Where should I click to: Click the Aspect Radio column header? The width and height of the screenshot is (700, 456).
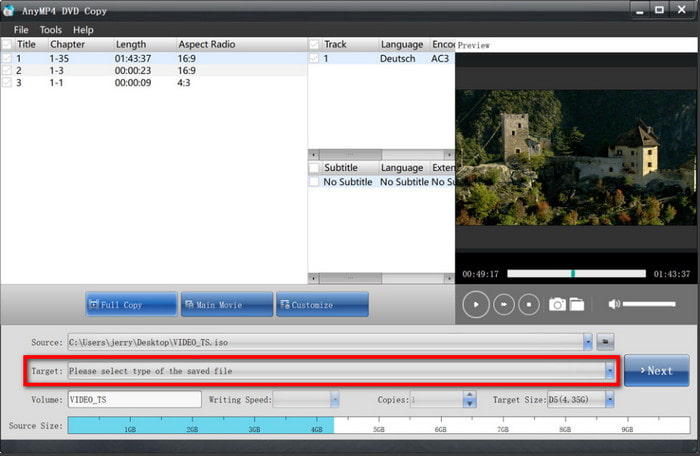(x=207, y=44)
